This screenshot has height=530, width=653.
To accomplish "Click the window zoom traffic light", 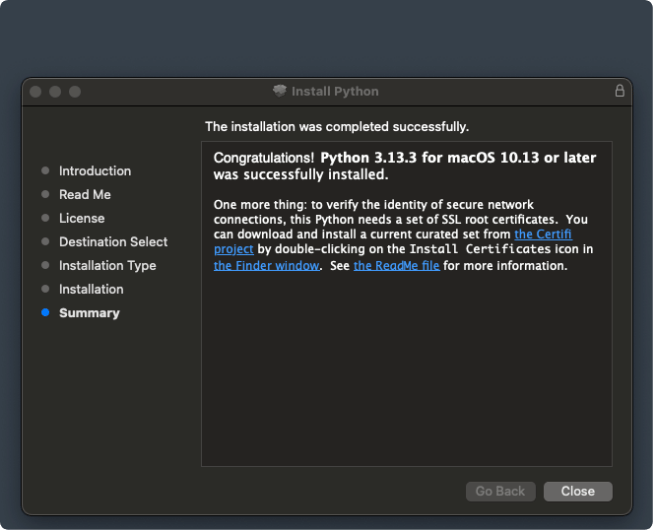I will (75, 92).
